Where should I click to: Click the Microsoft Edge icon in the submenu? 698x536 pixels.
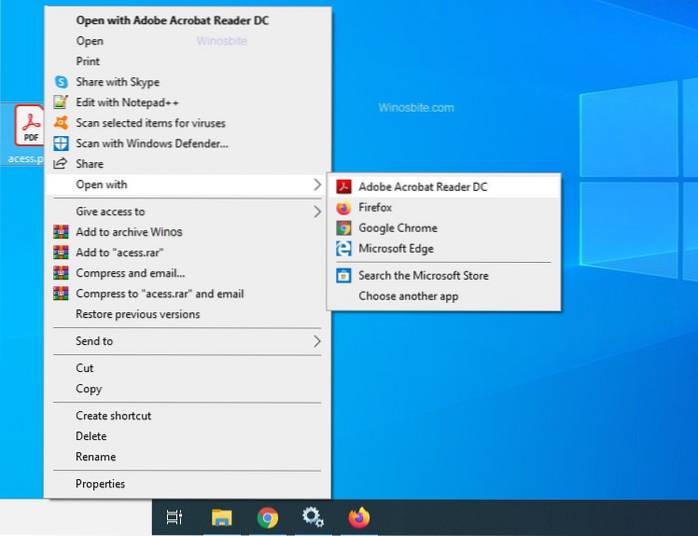pos(343,249)
